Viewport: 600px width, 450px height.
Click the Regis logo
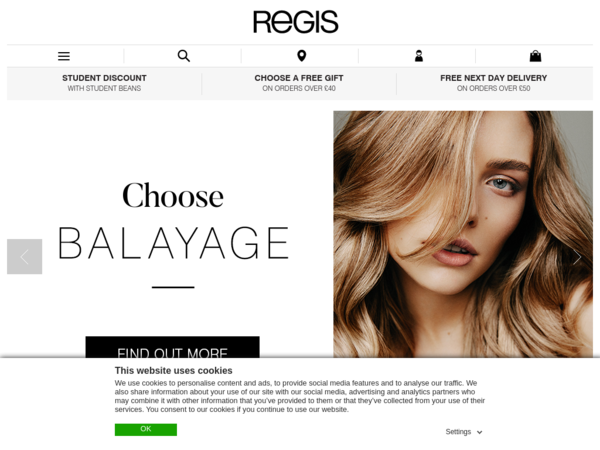point(296,22)
